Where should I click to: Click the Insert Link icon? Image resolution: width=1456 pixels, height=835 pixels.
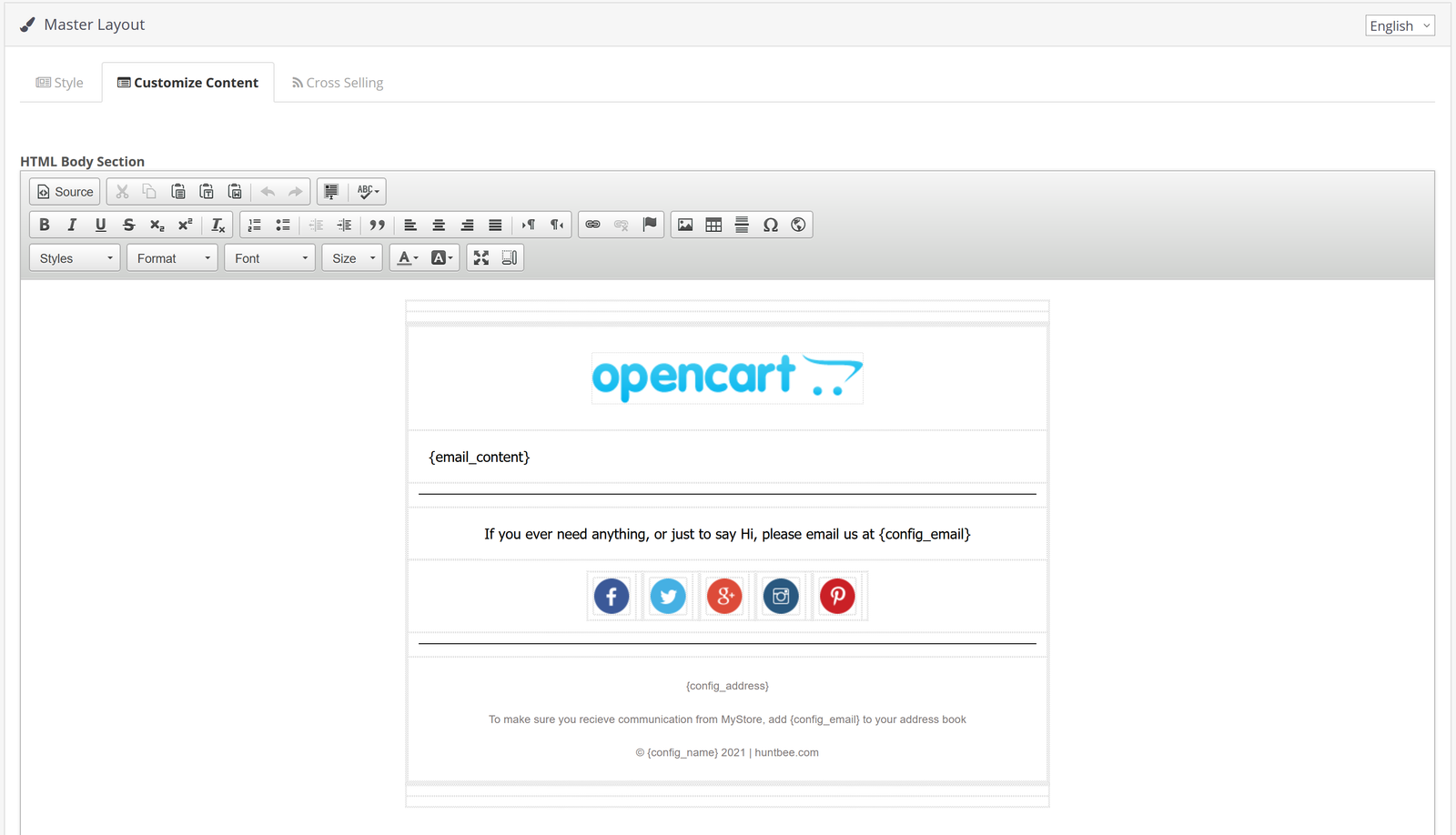tap(592, 225)
